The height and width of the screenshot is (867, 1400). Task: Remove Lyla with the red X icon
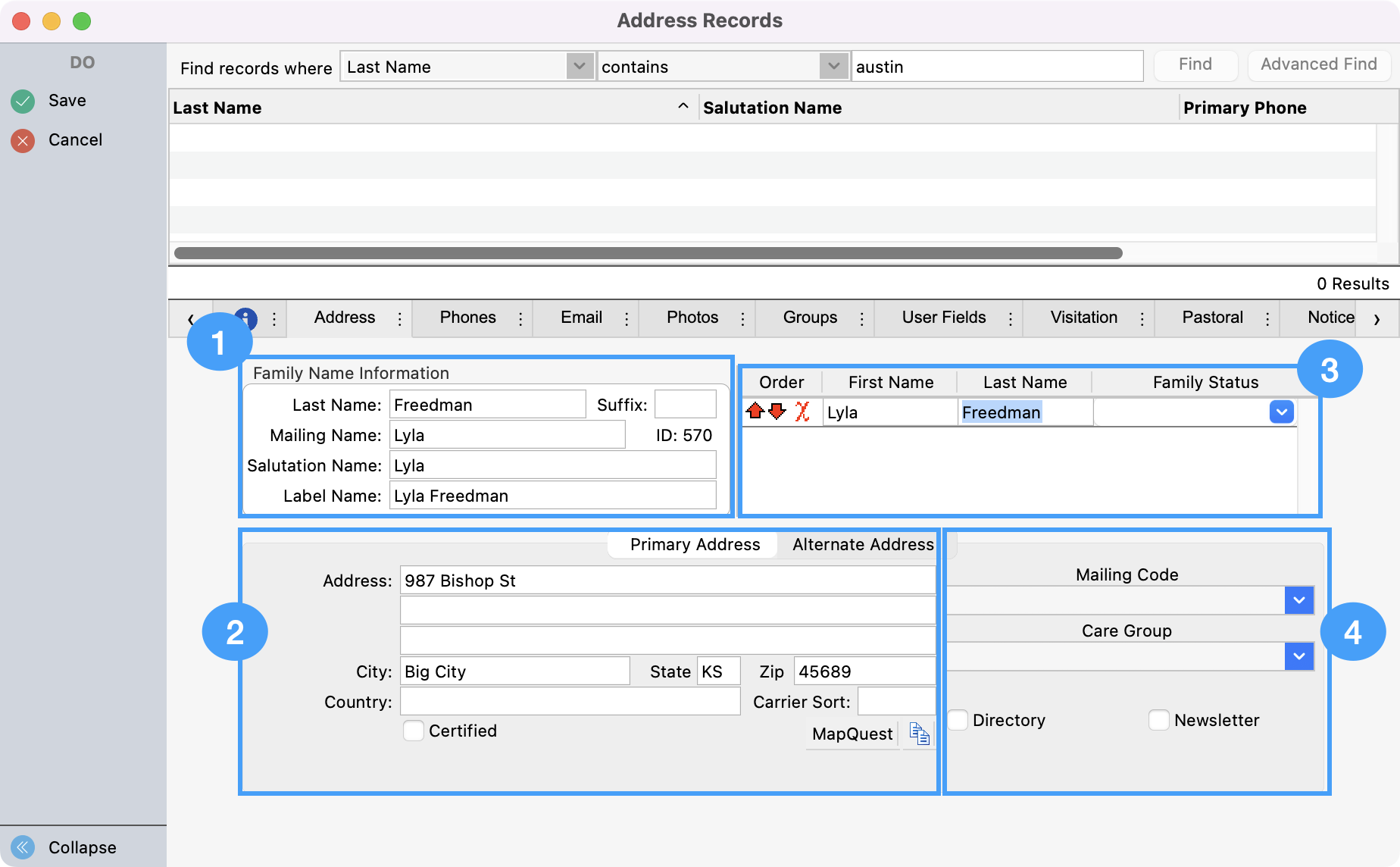point(802,412)
